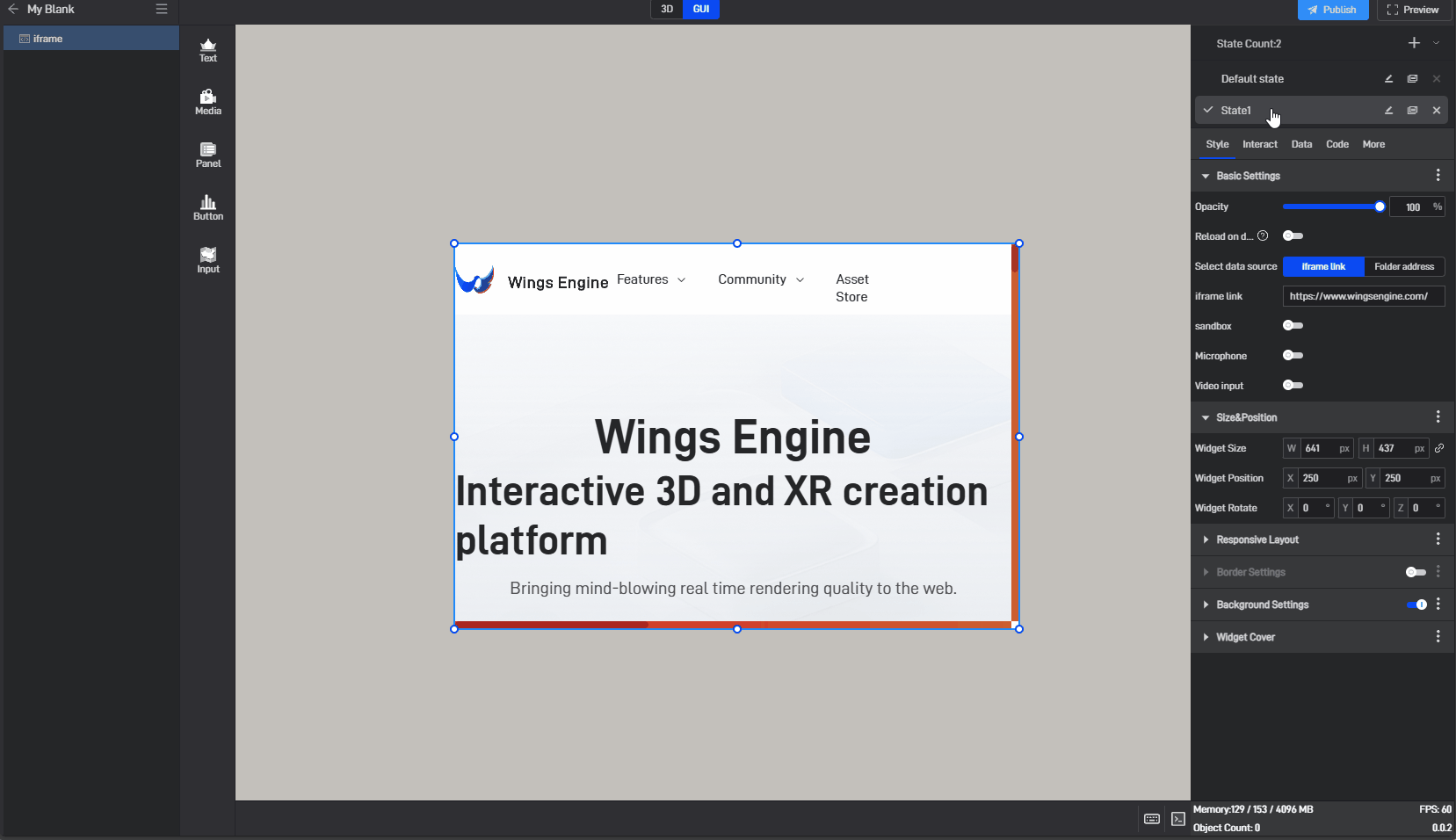Collapse the Size&Position section

(x=1206, y=417)
